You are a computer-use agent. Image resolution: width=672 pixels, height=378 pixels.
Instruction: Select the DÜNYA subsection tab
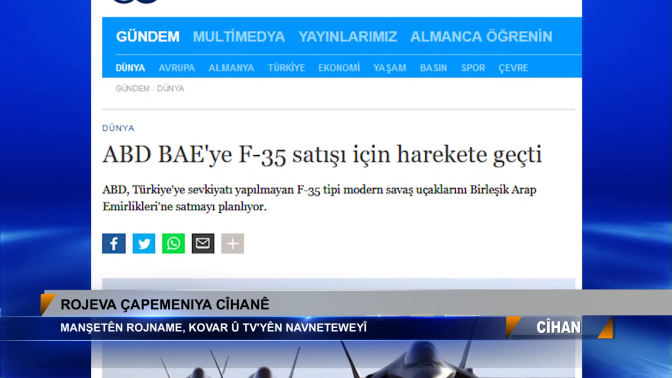(x=130, y=68)
